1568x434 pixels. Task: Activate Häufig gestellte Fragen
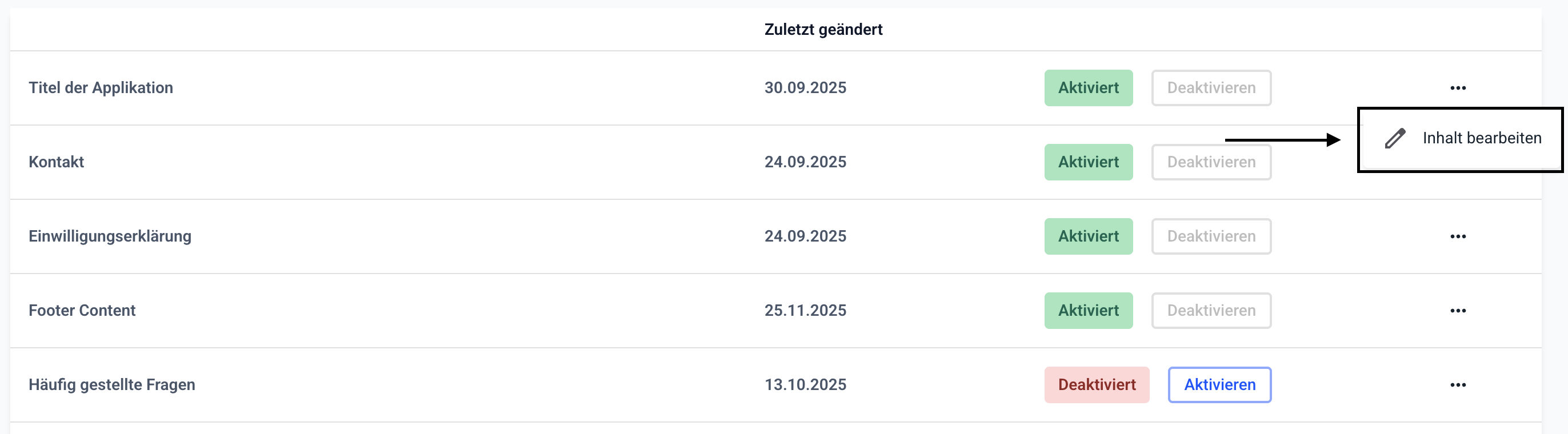[x=1219, y=385]
